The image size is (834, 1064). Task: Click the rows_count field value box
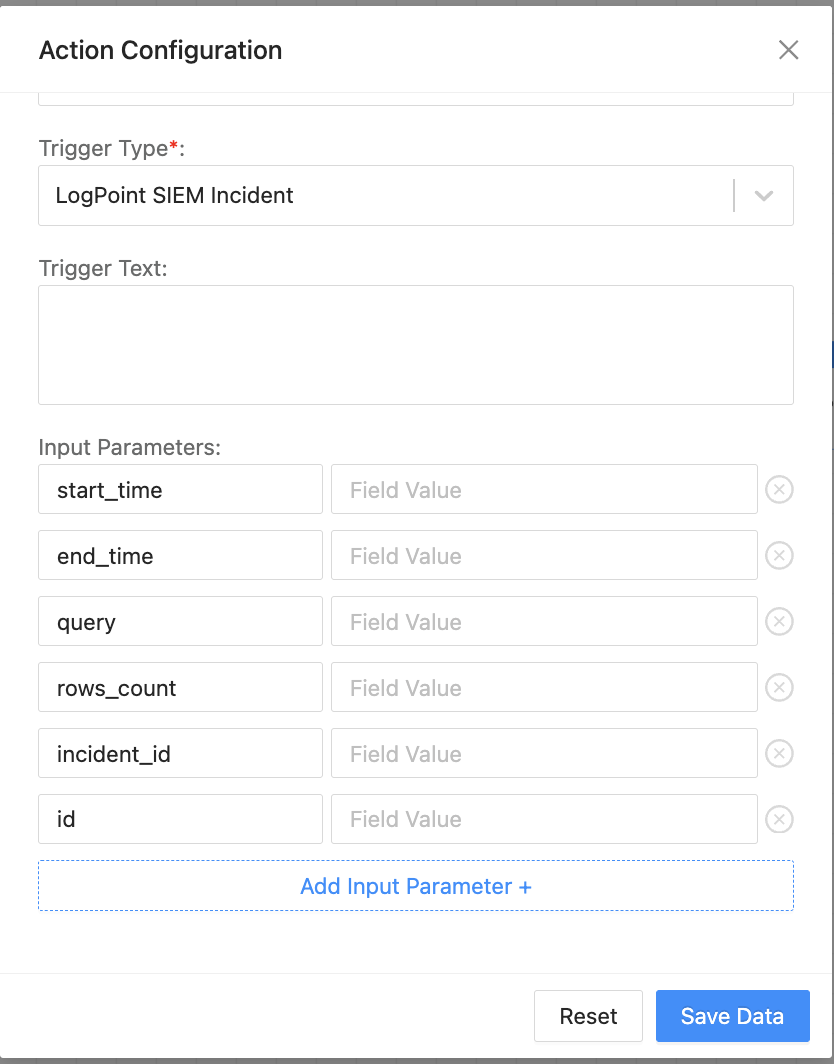pos(544,688)
